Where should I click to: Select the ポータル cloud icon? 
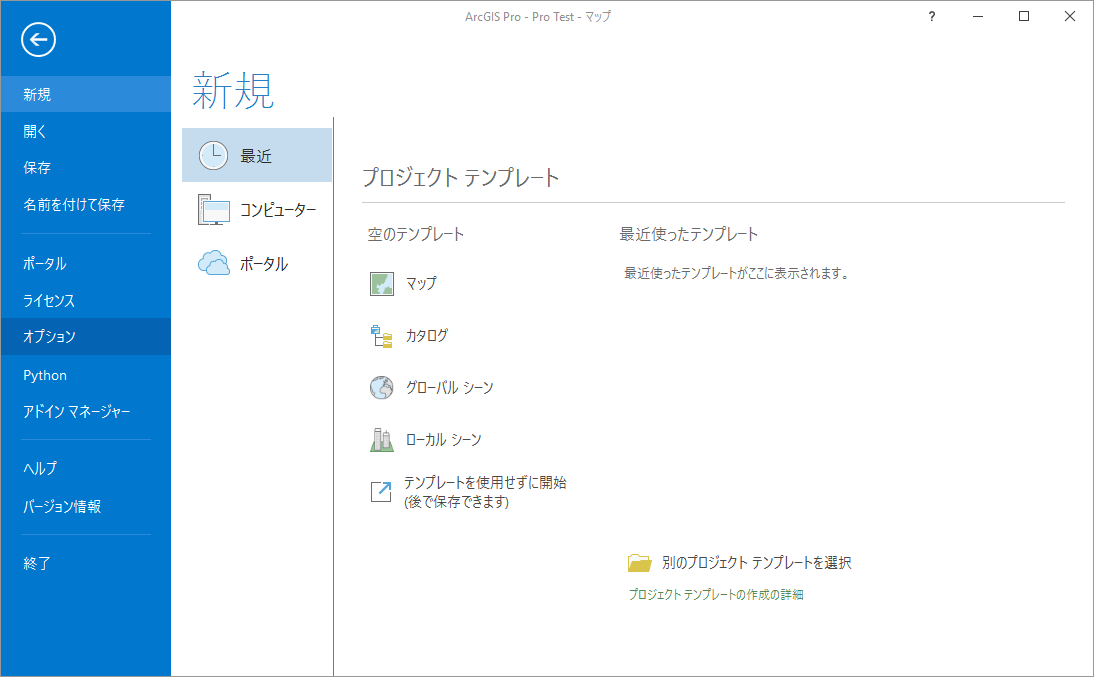click(x=213, y=263)
